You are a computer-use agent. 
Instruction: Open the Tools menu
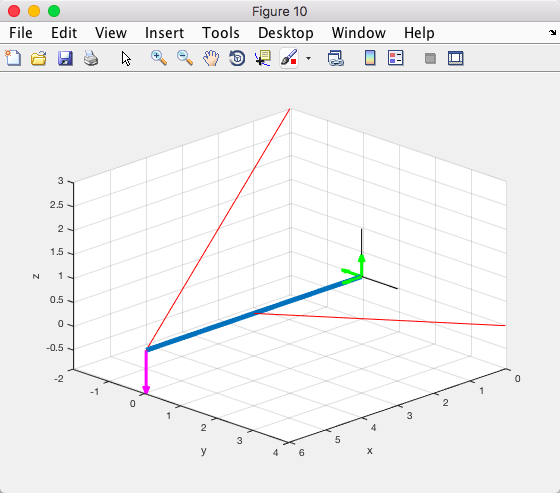(x=221, y=33)
